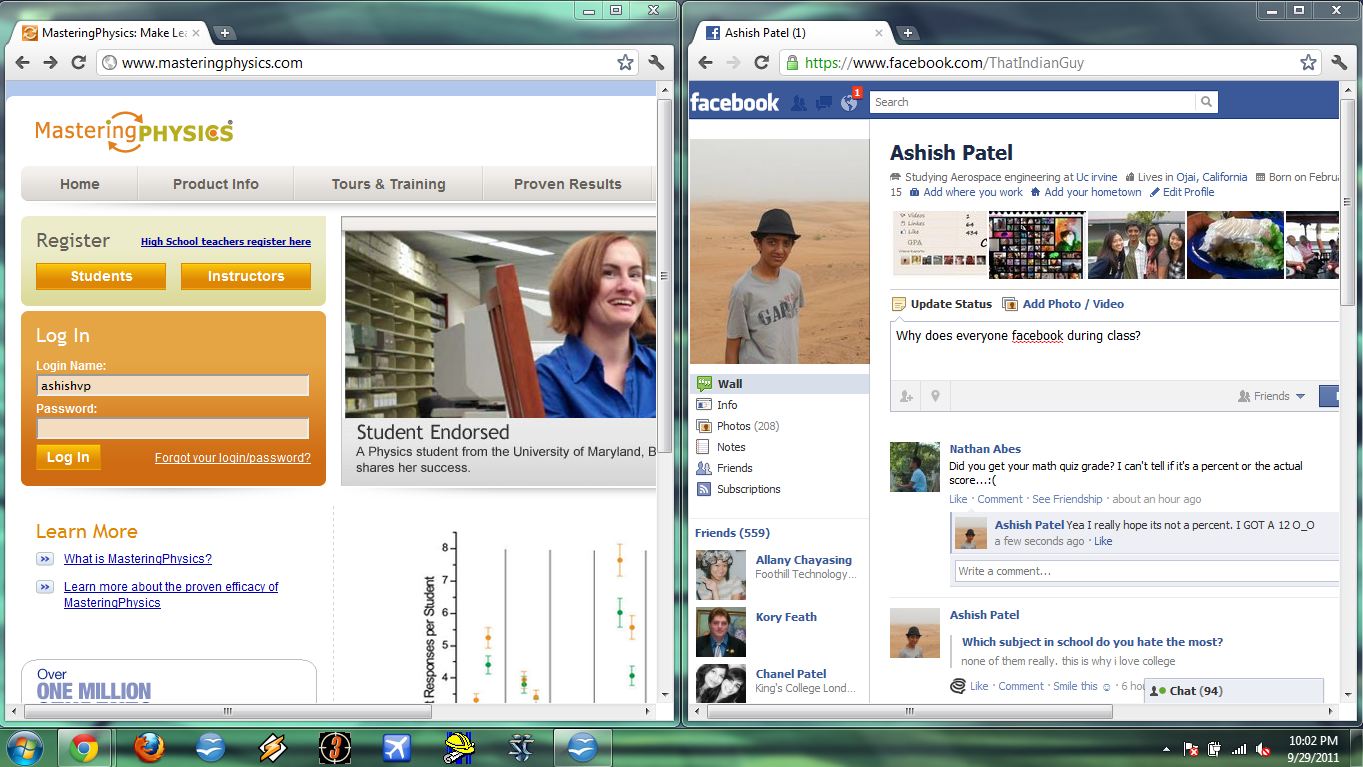This screenshot has height=767, width=1363.
Task: Open a new tab in the MasteringPhysics window
Action: pos(225,33)
